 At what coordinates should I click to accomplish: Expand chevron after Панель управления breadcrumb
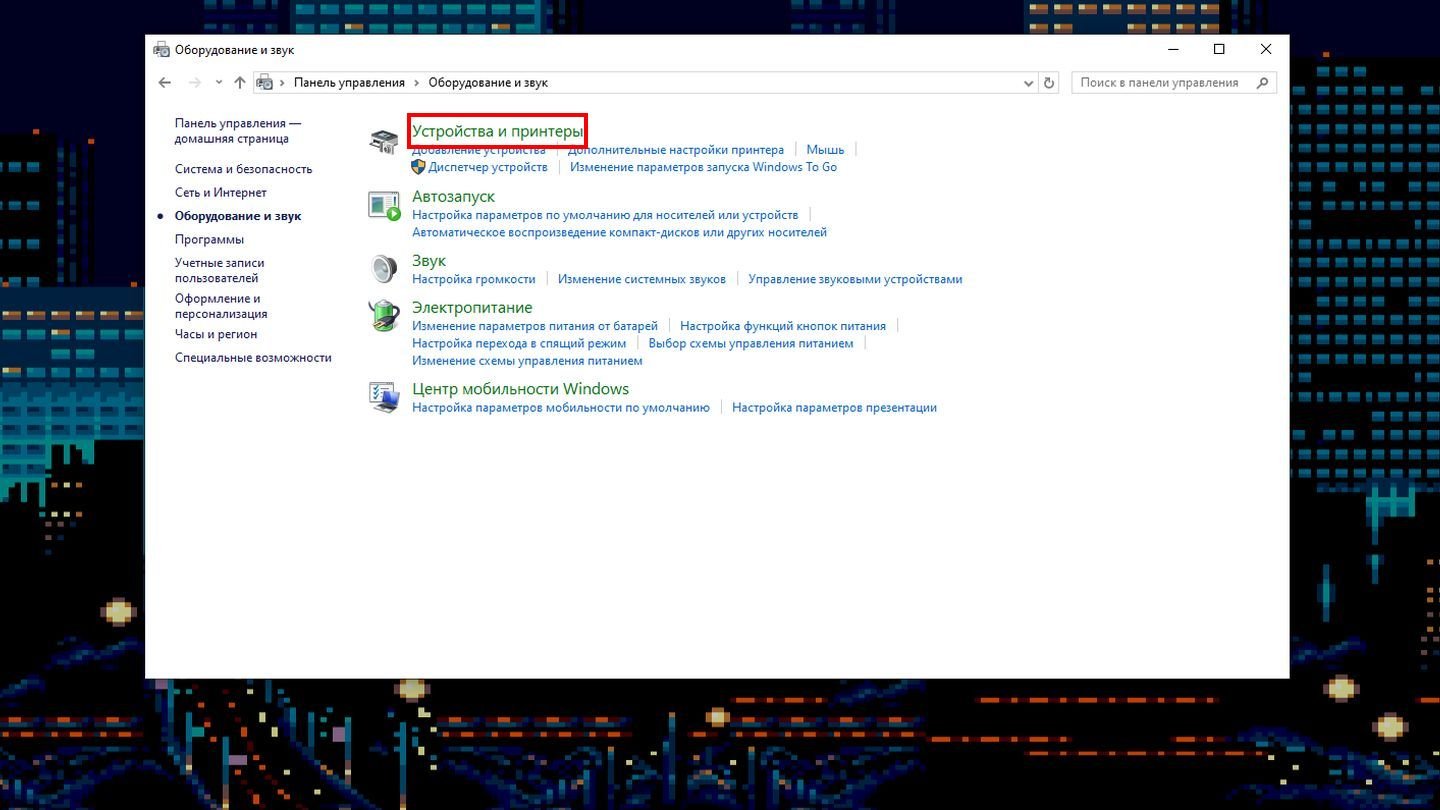(x=417, y=83)
